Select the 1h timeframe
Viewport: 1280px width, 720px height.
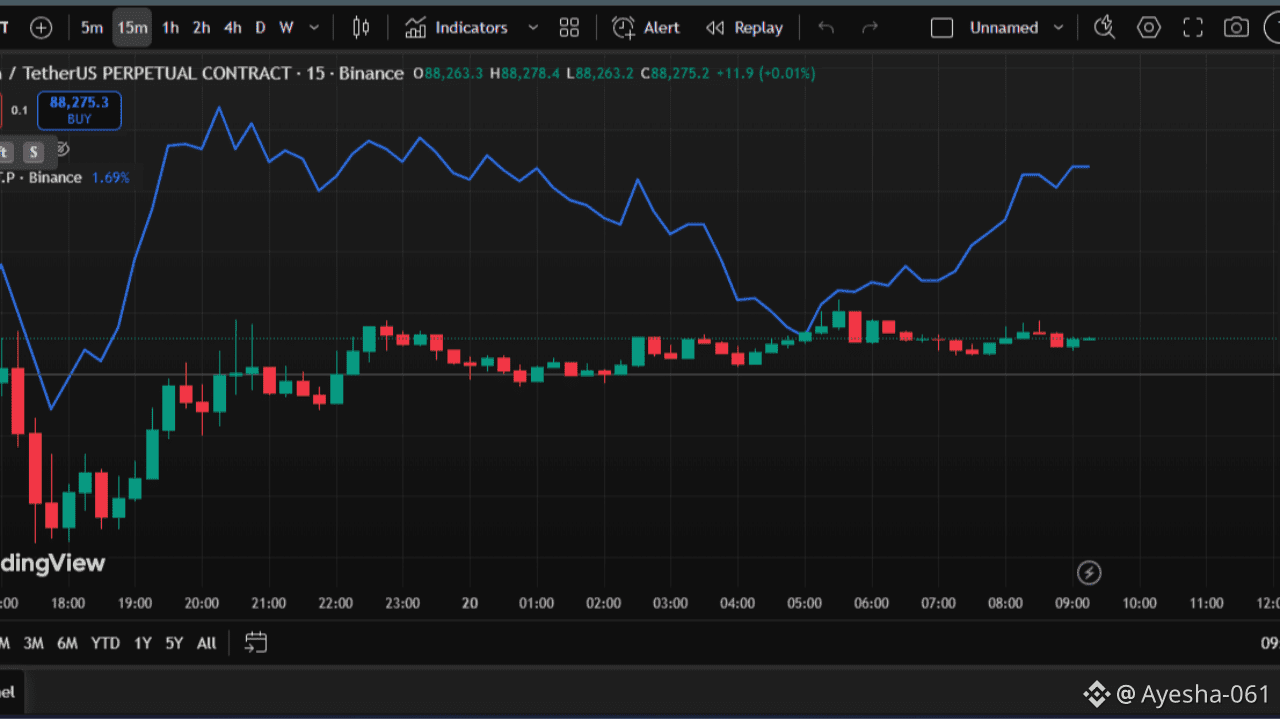[170, 28]
